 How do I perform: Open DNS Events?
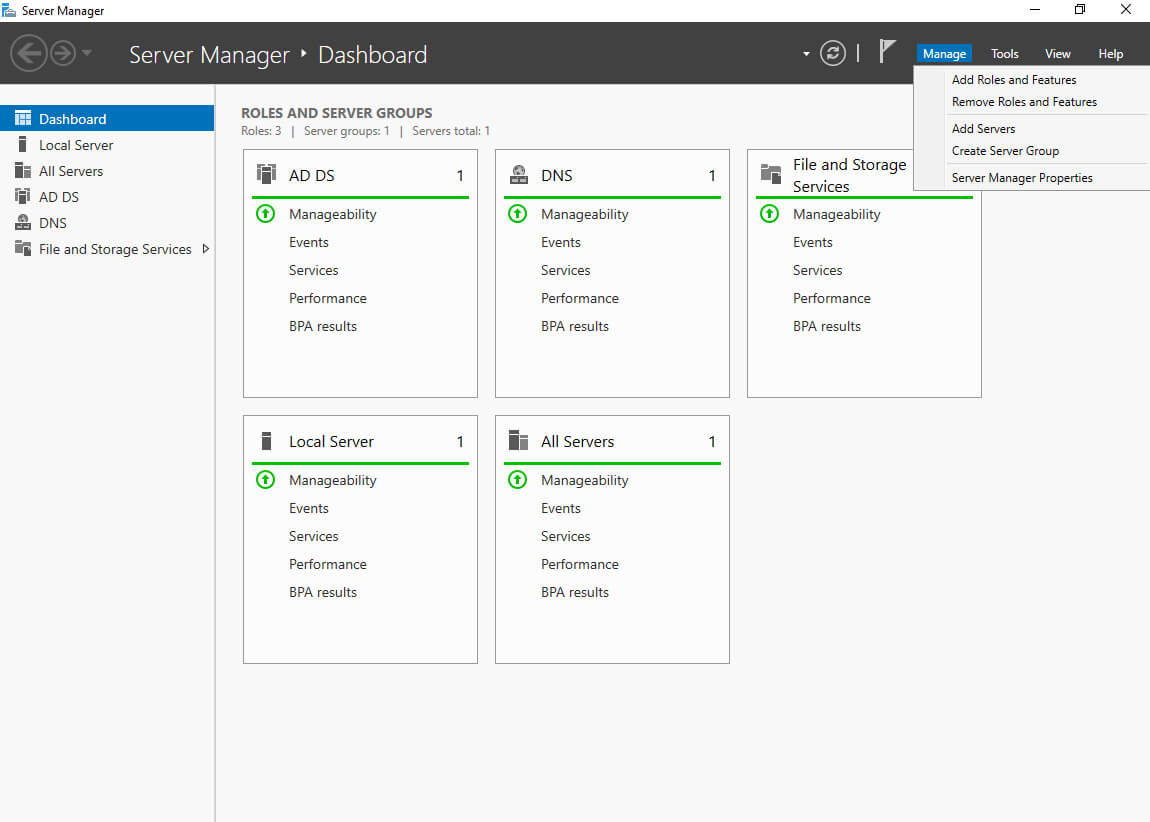pos(560,242)
